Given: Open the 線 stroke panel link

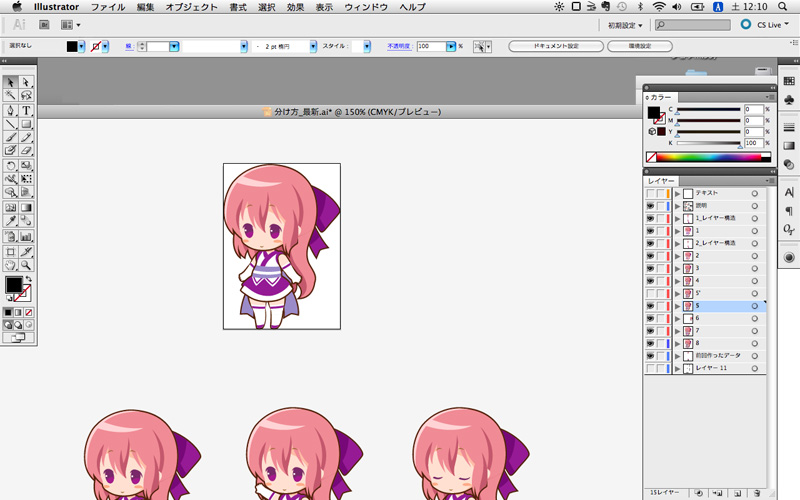Looking at the screenshot, I should [x=130, y=46].
